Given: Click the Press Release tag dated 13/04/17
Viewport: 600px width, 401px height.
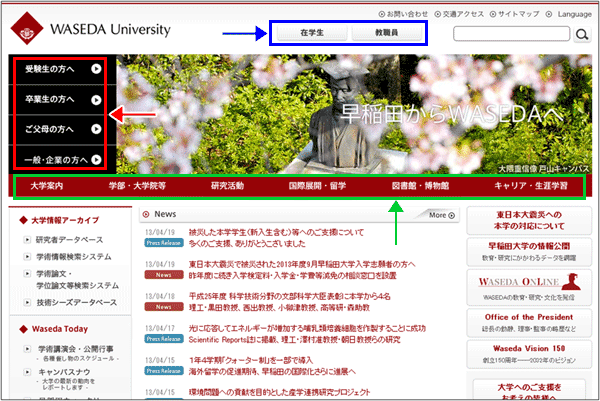Looking at the screenshot, I should [164, 339].
